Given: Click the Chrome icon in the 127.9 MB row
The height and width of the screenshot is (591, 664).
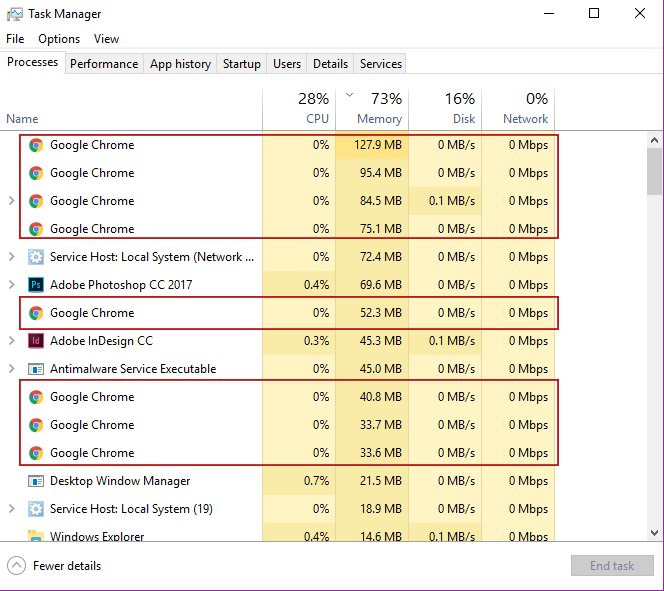Looking at the screenshot, I should click(36, 145).
